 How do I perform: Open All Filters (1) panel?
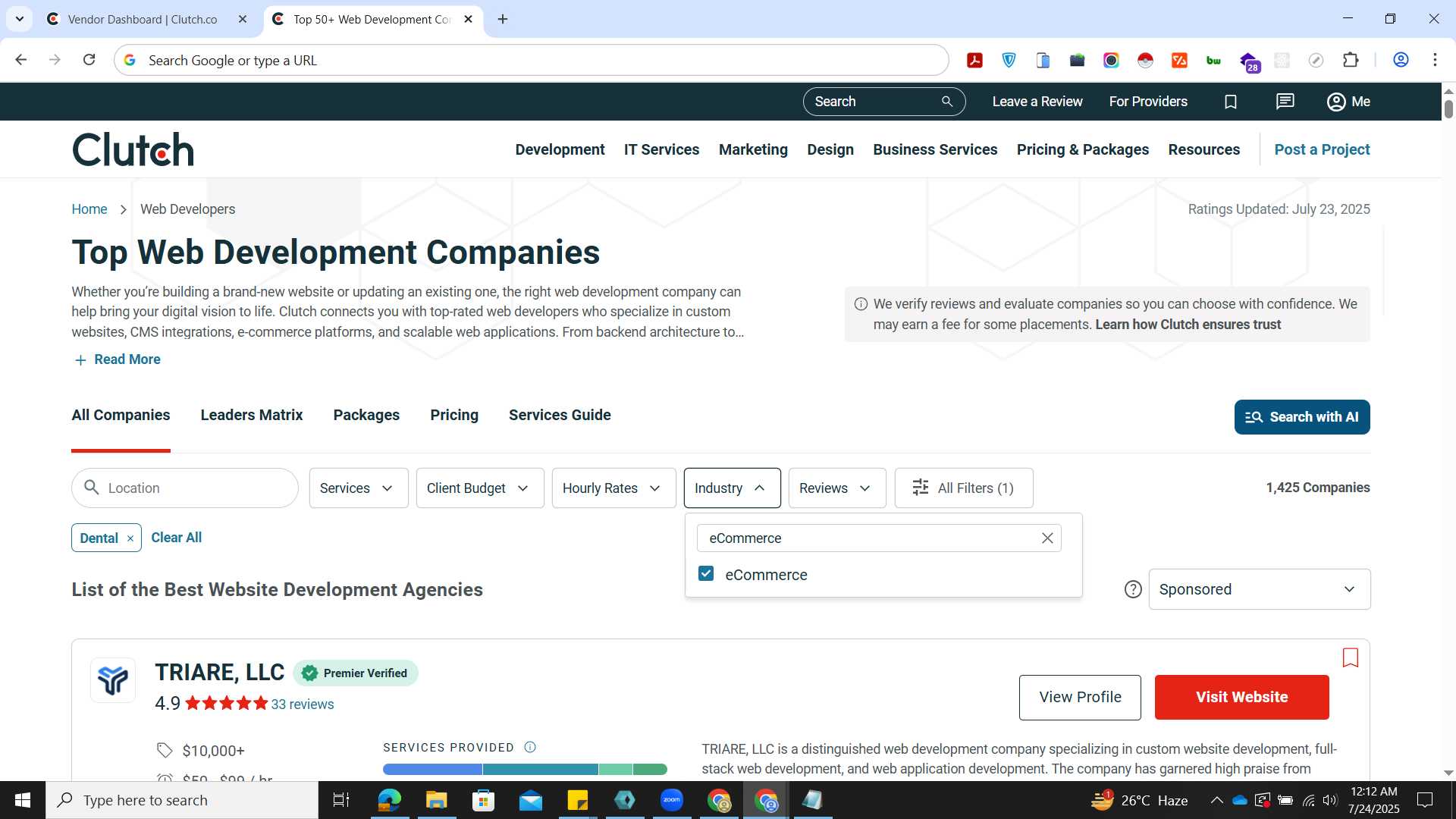click(x=964, y=488)
